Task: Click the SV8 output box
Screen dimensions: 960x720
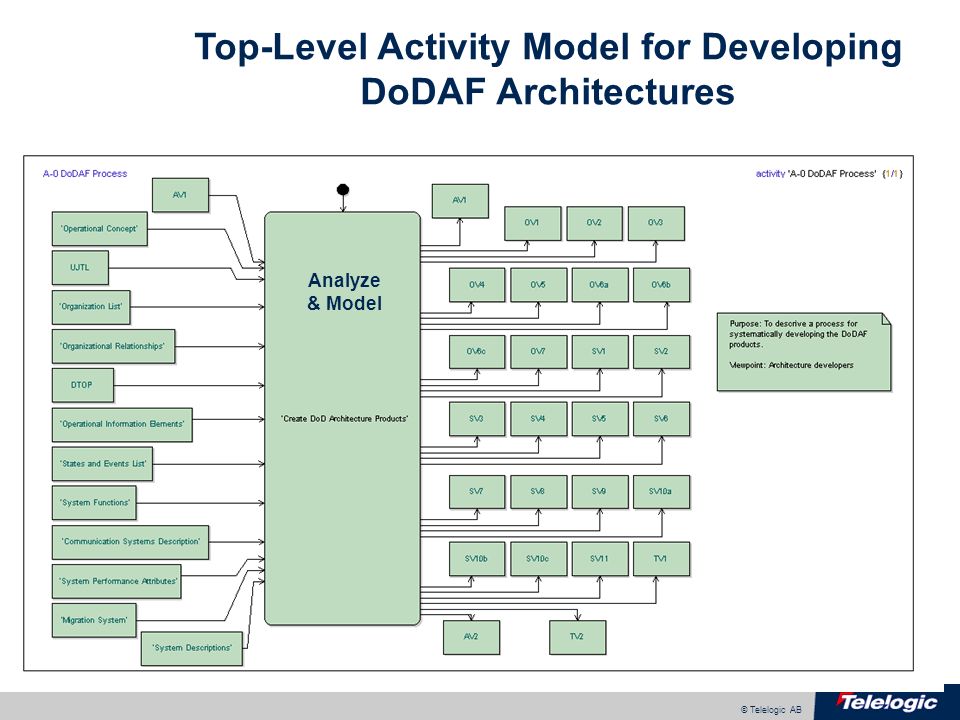Action: [x=538, y=492]
